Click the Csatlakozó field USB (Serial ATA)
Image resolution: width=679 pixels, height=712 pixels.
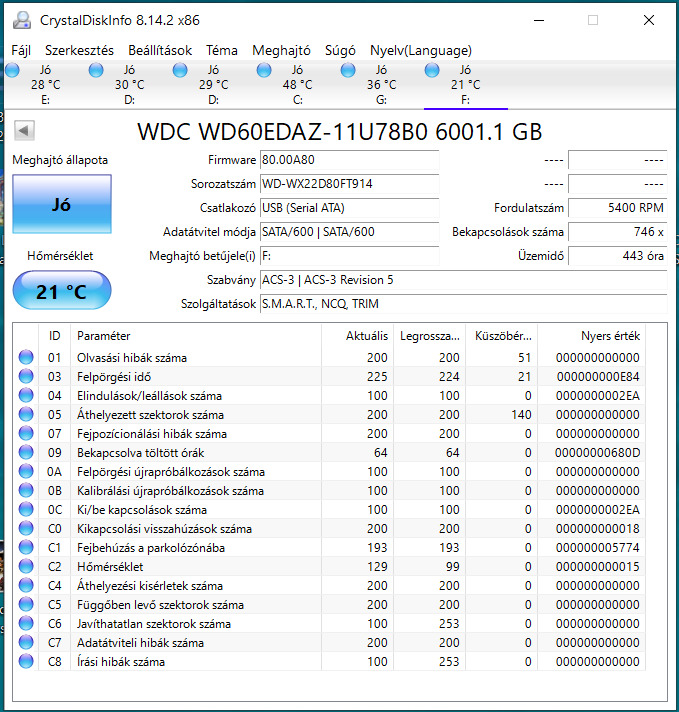coord(349,208)
